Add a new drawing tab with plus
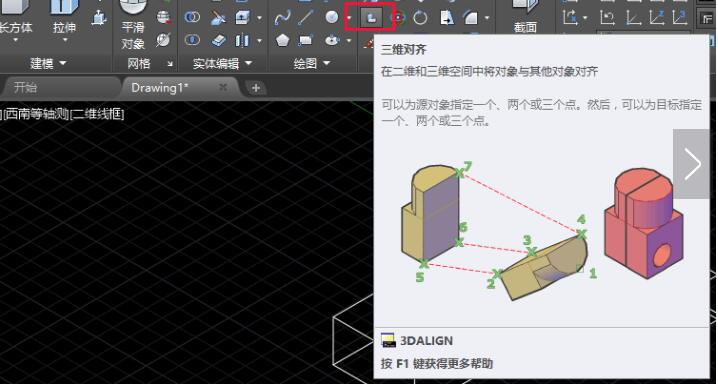This screenshot has width=718, height=384. (256, 88)
